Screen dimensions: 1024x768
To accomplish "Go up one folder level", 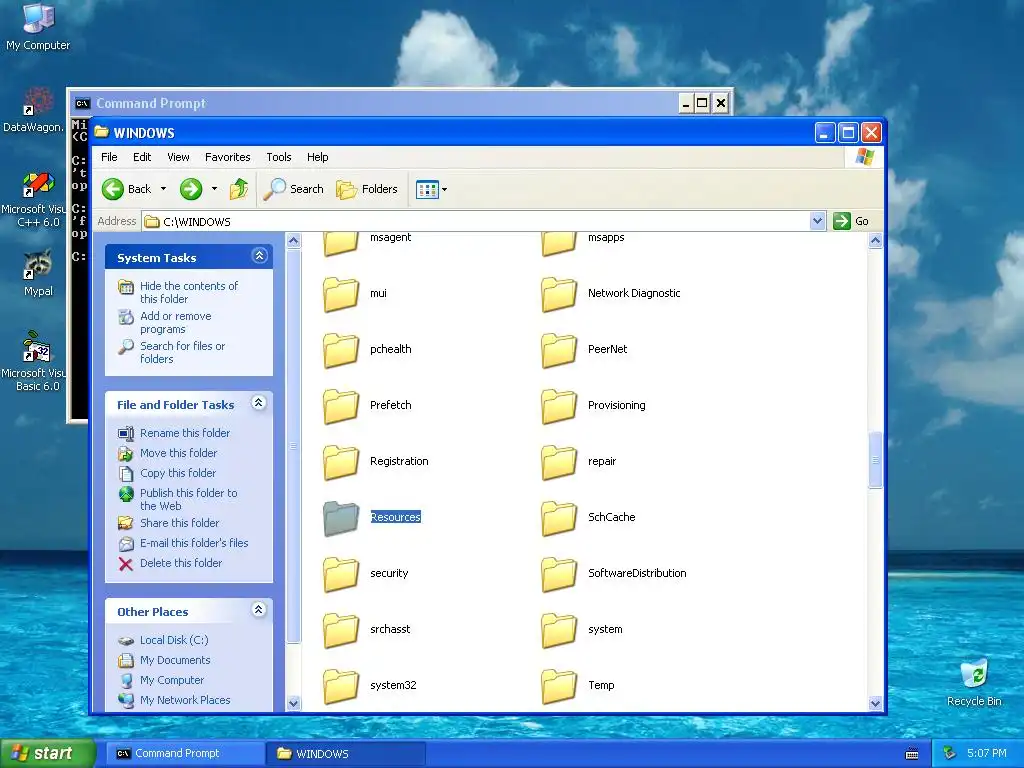I will 239,189.
